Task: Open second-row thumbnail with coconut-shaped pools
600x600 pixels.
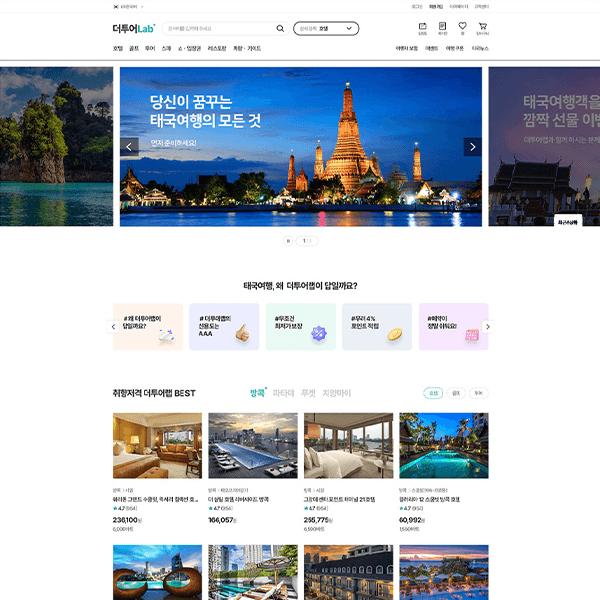Action: click(157, 572)
